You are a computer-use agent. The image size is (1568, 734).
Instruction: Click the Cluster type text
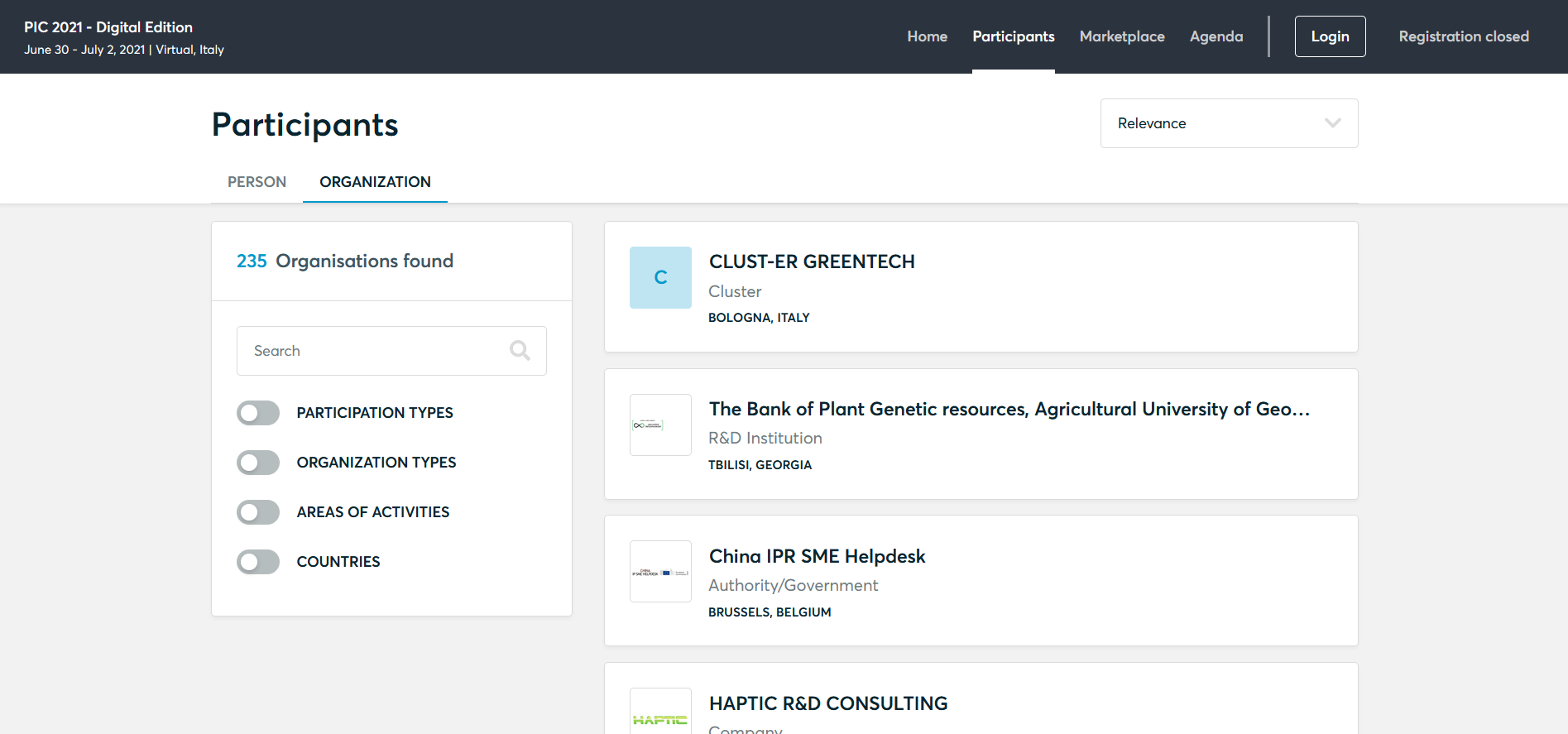pyautogui.click(x=735, y=291)
